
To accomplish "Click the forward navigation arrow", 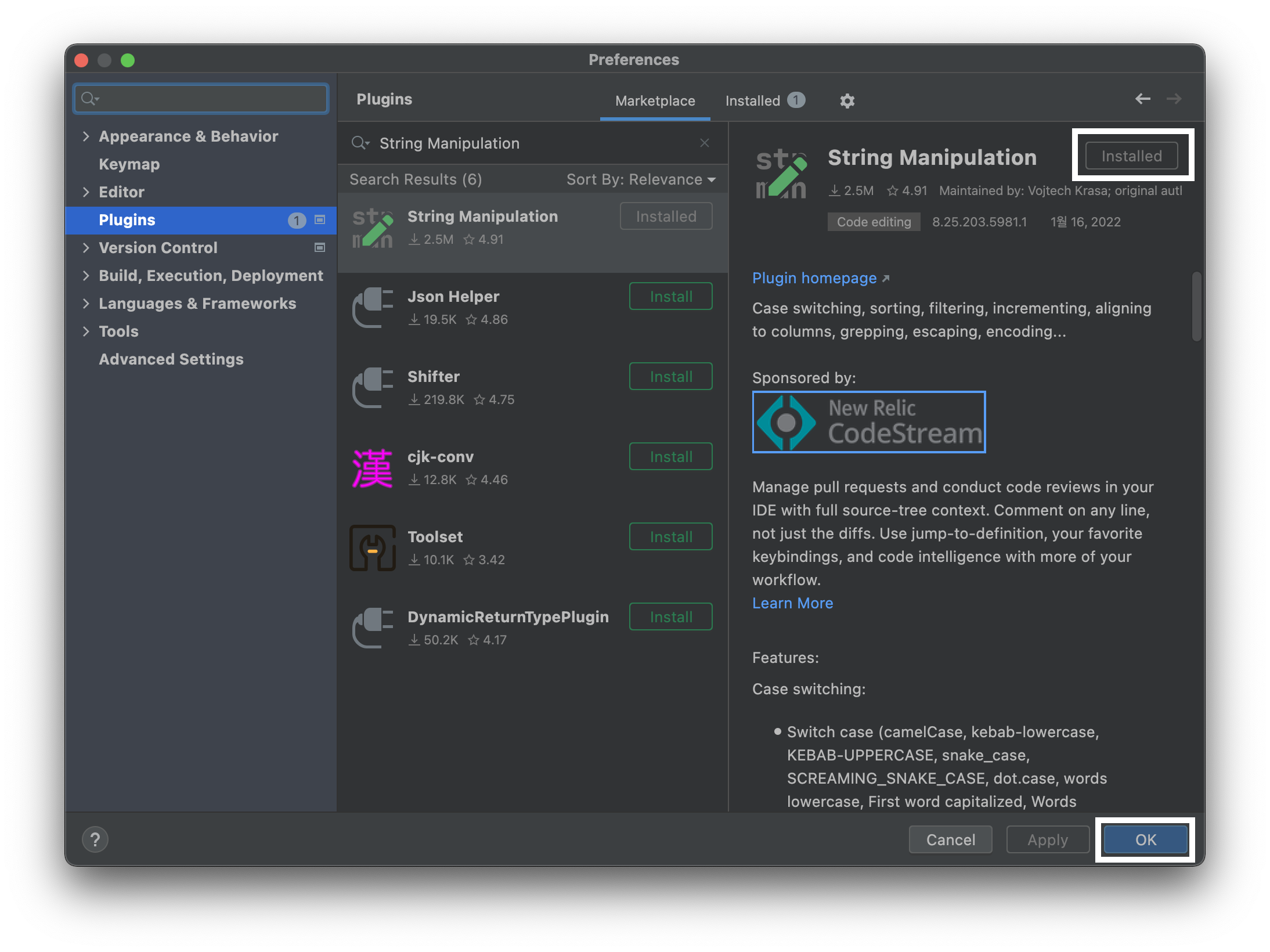I will 1174,99.
